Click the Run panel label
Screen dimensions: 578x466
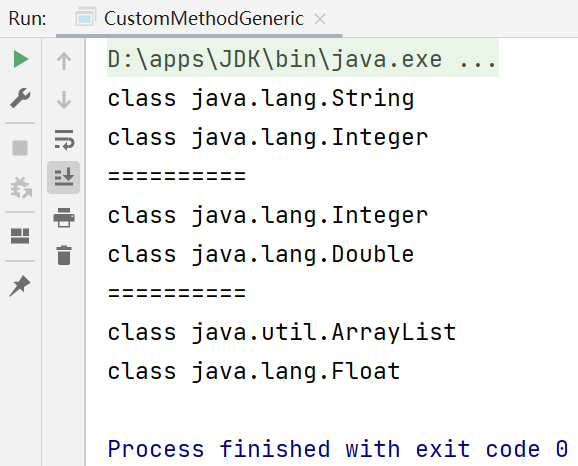coord(28,18)
